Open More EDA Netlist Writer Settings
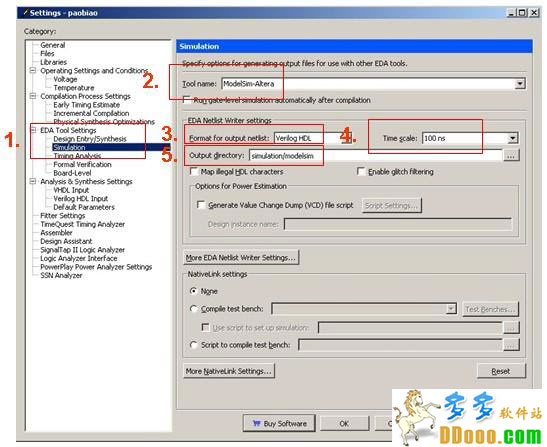This screenshot has height=447, width=547. click(x=241, y=258)
